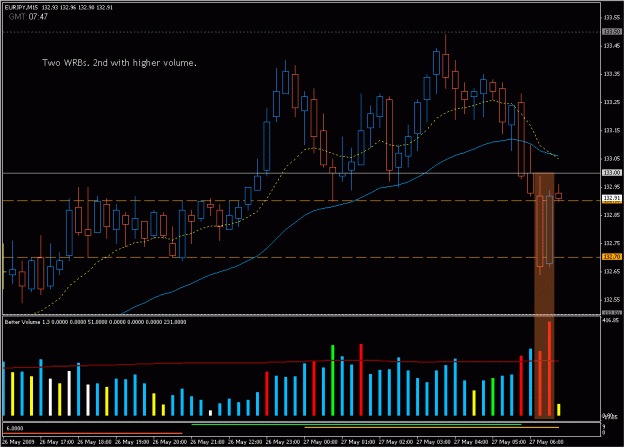This screenshot has height=448, width=625.
Task: Click the 133.15 price axis label
Action: click(x=611, y=130)
